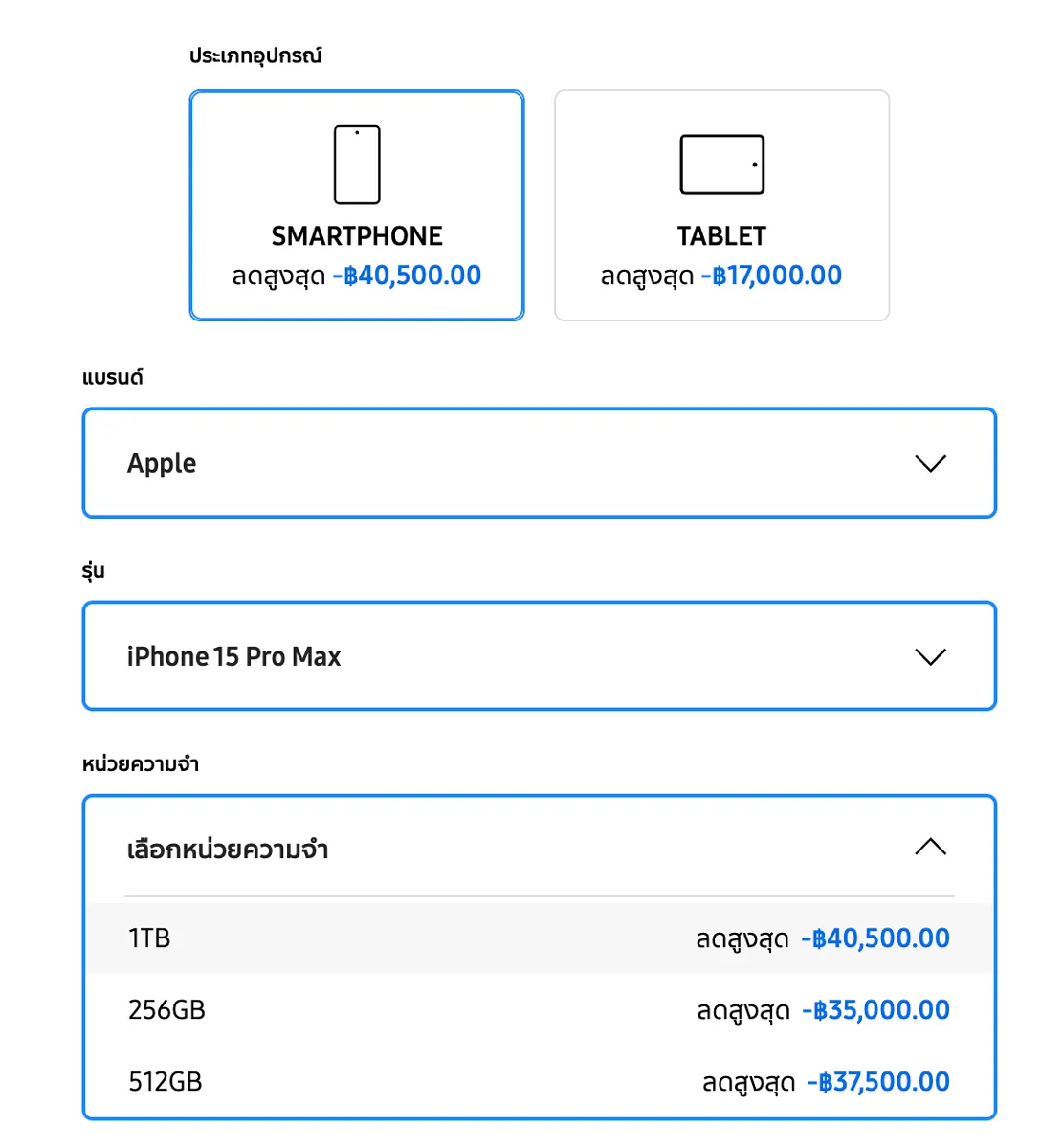The width and height of the screenshot is (1041, 1148).
Task: Click the -฿37,500.00 discount for 512GB
Action: pos(878,1082)
